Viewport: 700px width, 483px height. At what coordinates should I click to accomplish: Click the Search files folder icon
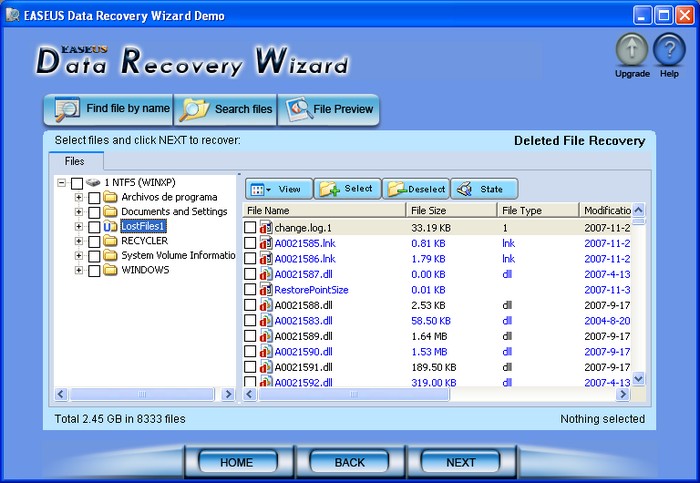(194, 109)
